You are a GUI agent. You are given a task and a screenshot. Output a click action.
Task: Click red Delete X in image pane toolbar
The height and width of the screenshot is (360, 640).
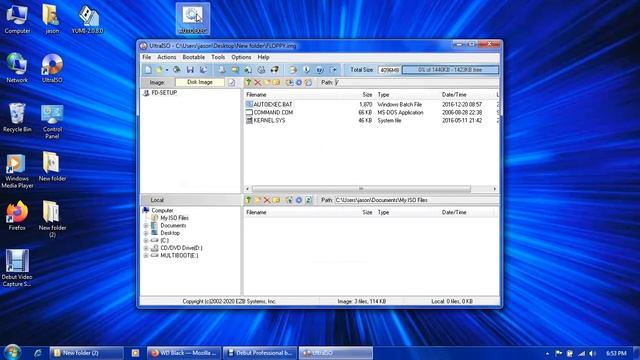pos(258,82)
